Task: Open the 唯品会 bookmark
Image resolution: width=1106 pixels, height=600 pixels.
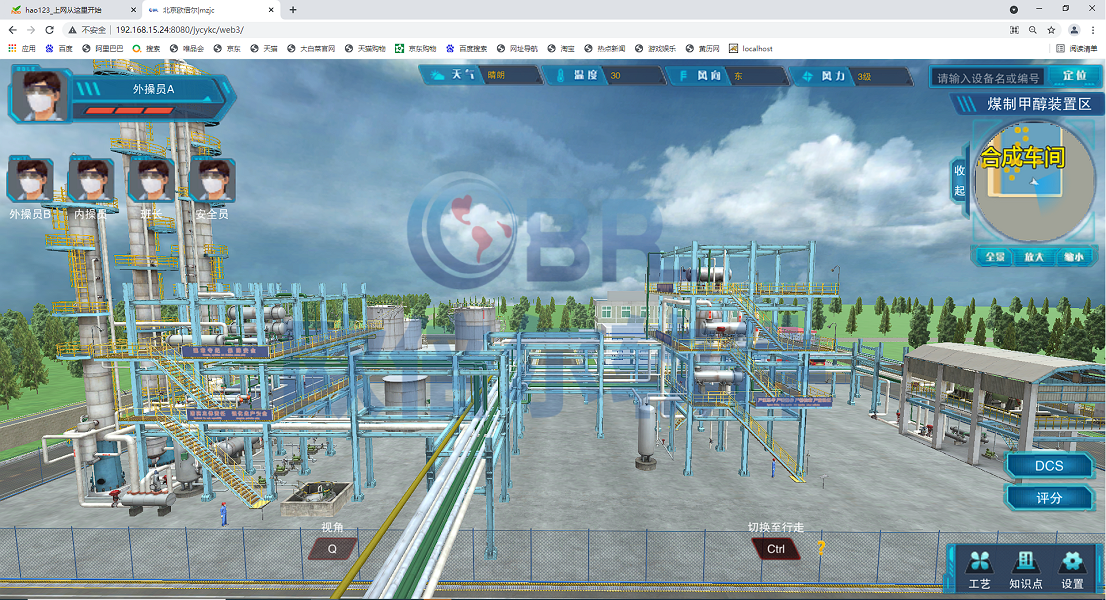Action: tap(187, 49)
